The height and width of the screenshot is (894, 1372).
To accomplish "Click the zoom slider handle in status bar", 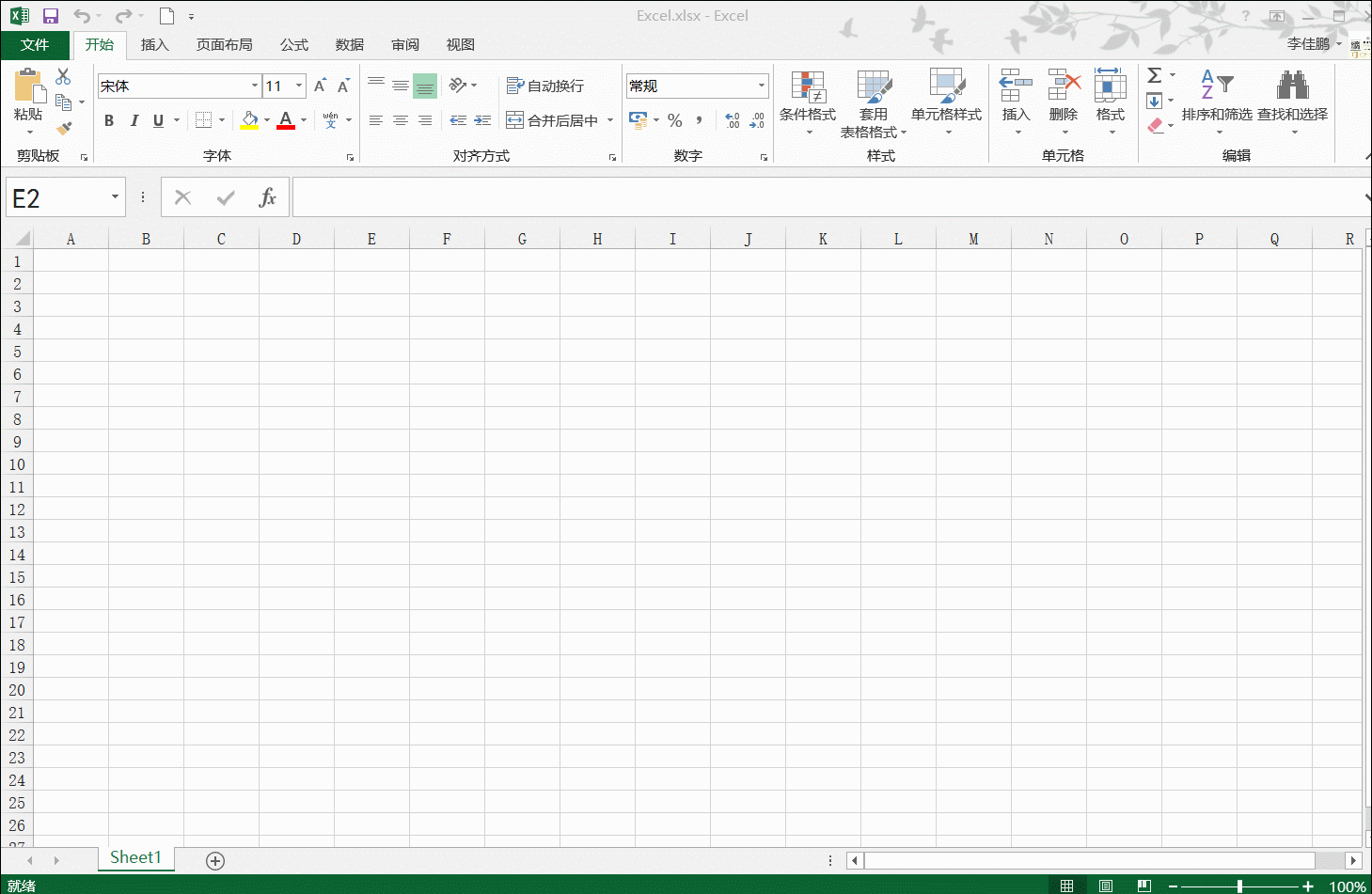I will (1239, 886).
